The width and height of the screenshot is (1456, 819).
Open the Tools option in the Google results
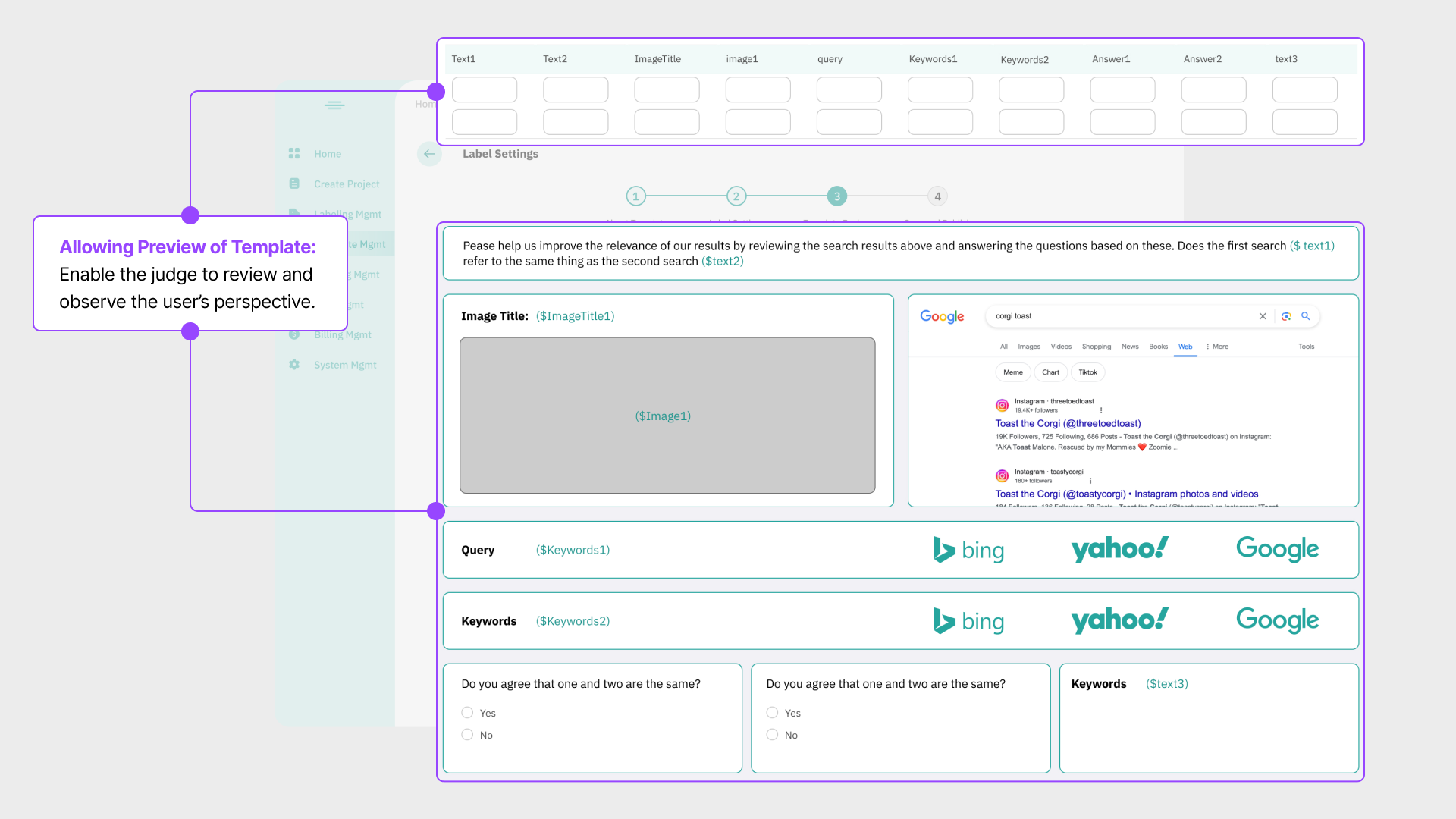click(x=1306, y=347)
